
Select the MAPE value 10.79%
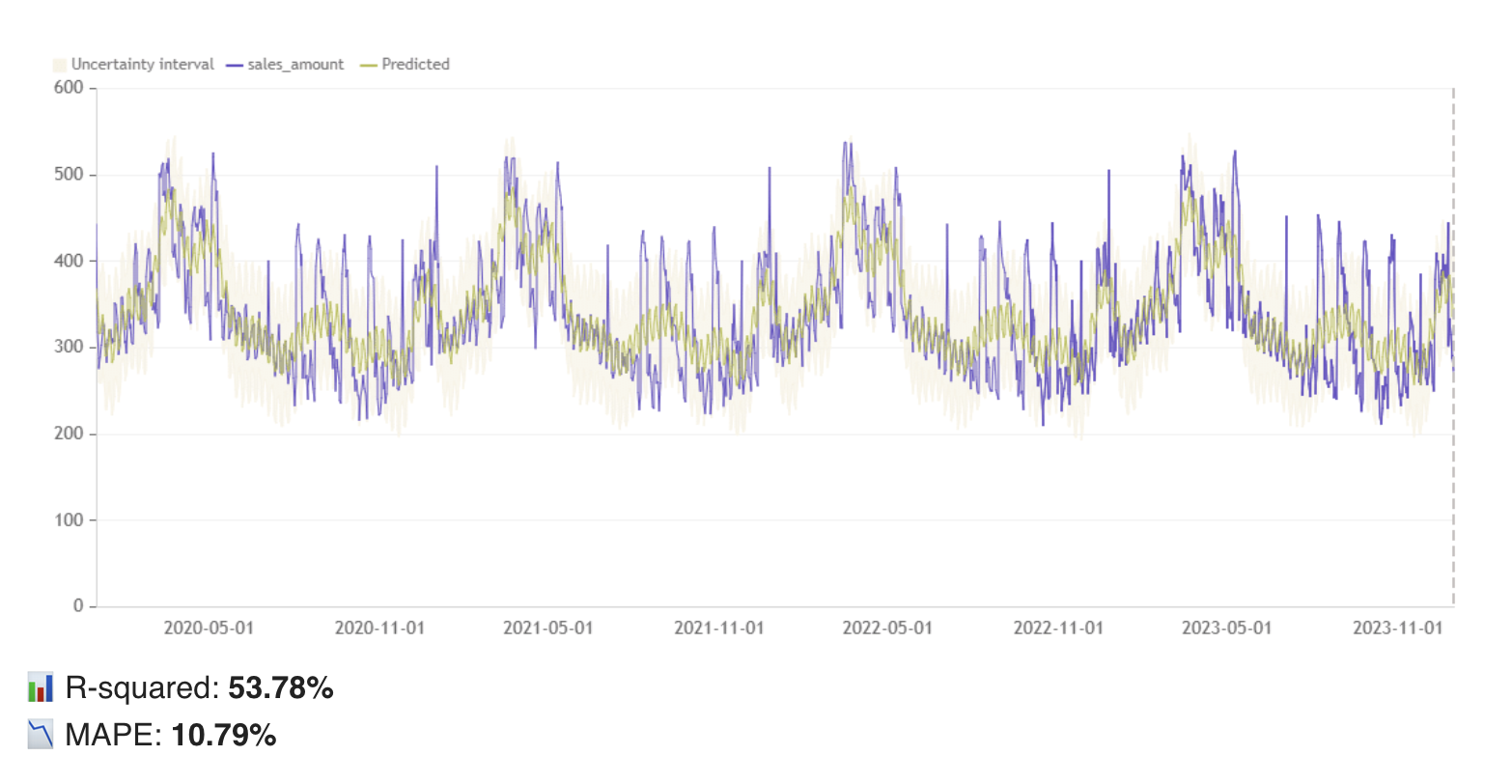[224, 736]
